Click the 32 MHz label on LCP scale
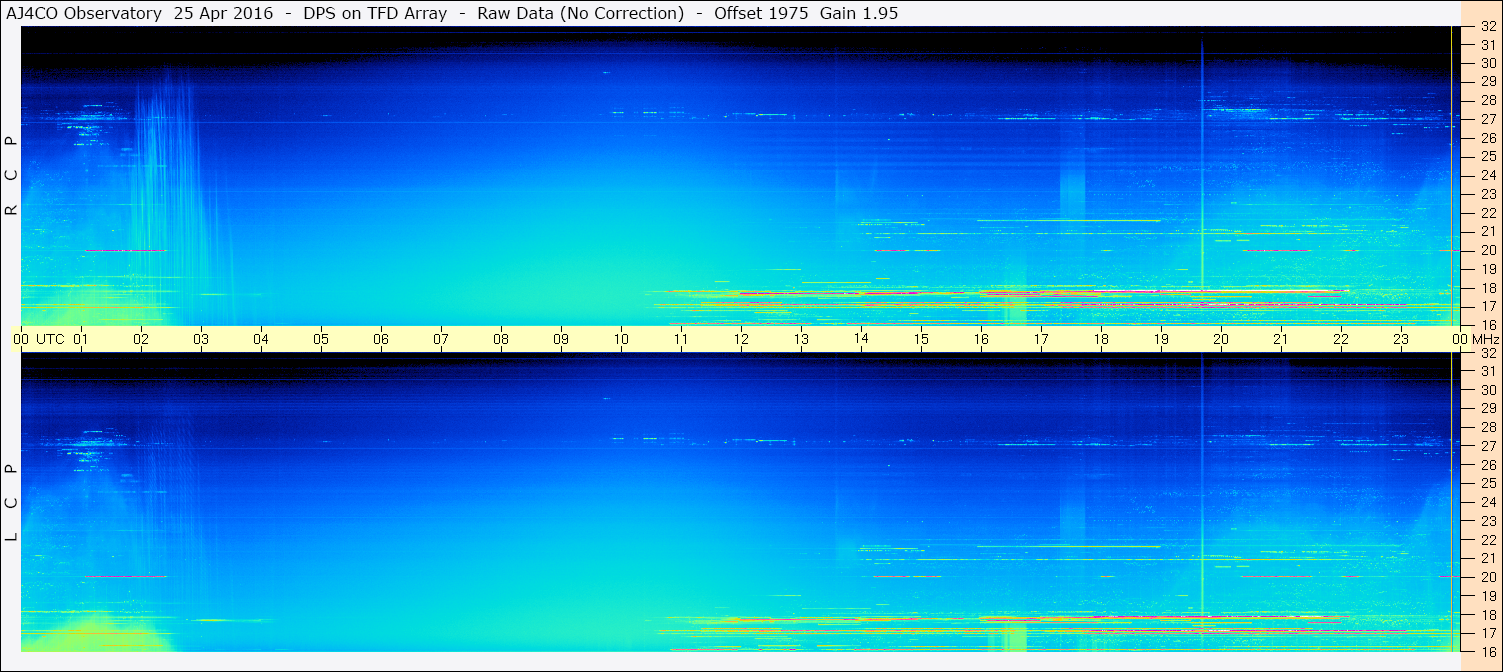 coord(1487,353)
